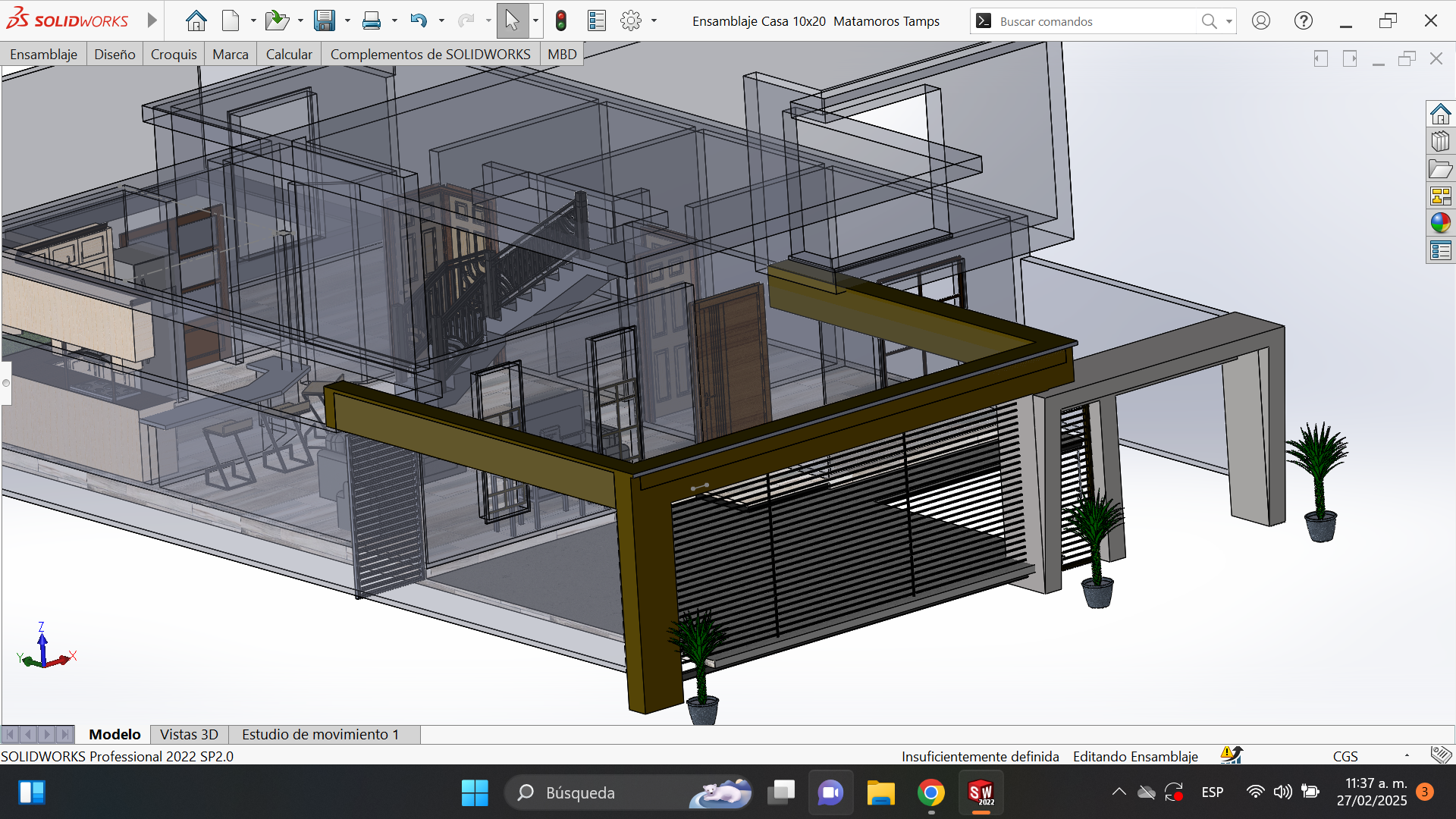Screen dimensions: 1456x819
Task: Click the CGS unit system button
Action: [1345, 756]
